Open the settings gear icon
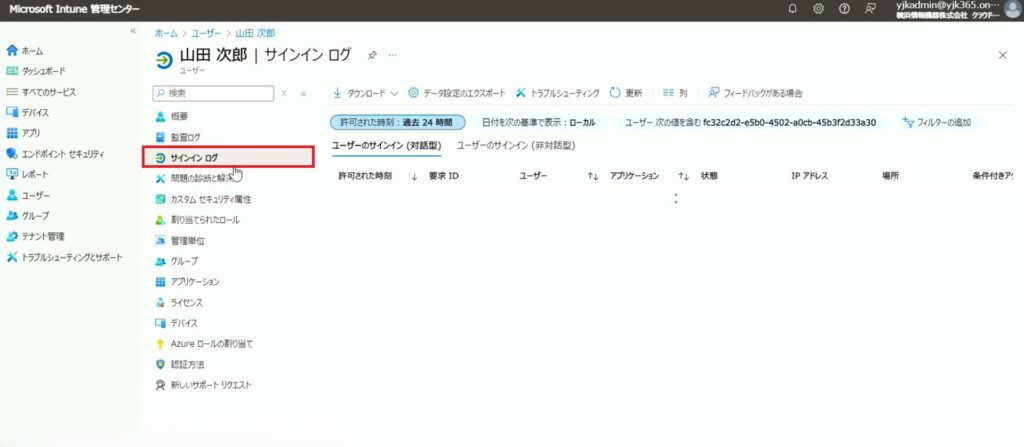The height and width of the screenshot is (447, 1024). point(818,9)
